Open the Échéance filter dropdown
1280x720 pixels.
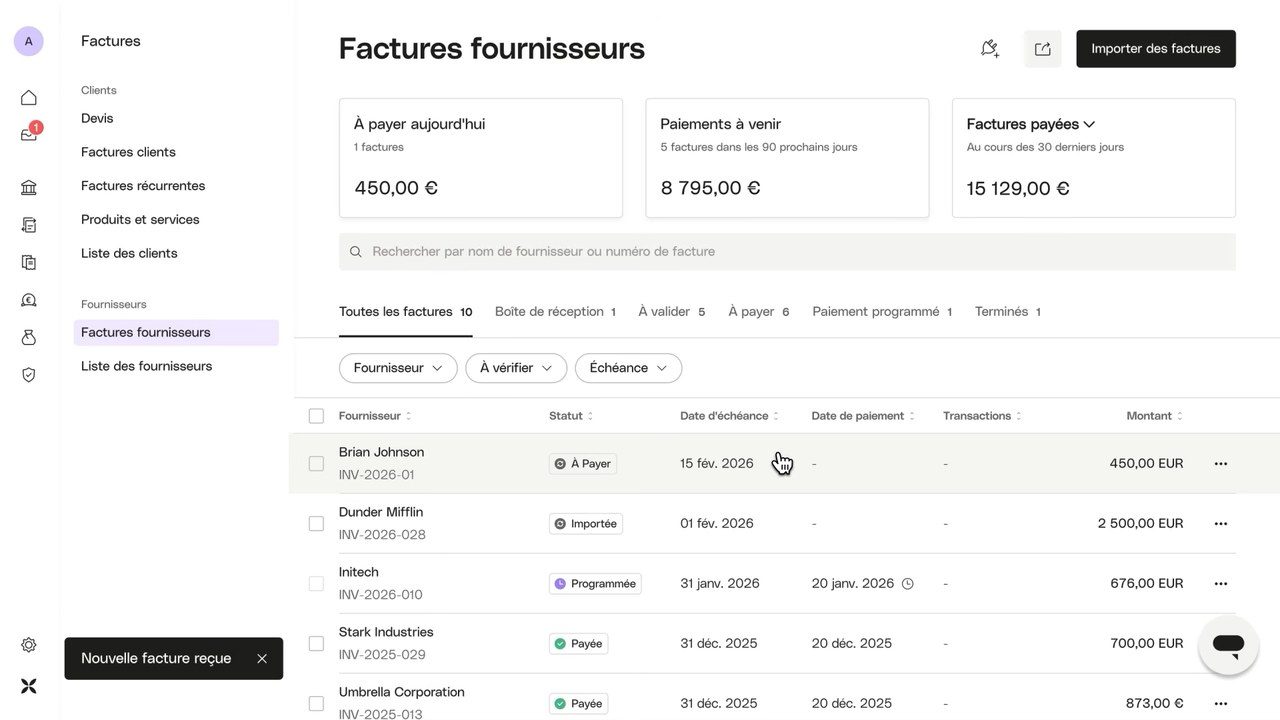[x=628, y=368]
